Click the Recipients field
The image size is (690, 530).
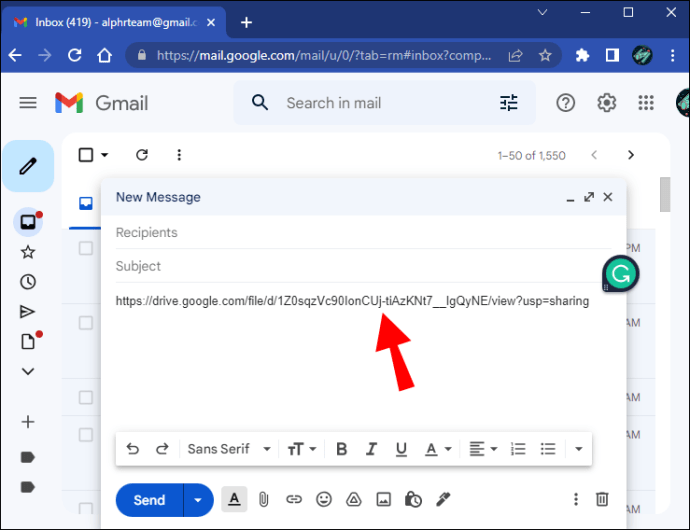(x=363, y=232)
